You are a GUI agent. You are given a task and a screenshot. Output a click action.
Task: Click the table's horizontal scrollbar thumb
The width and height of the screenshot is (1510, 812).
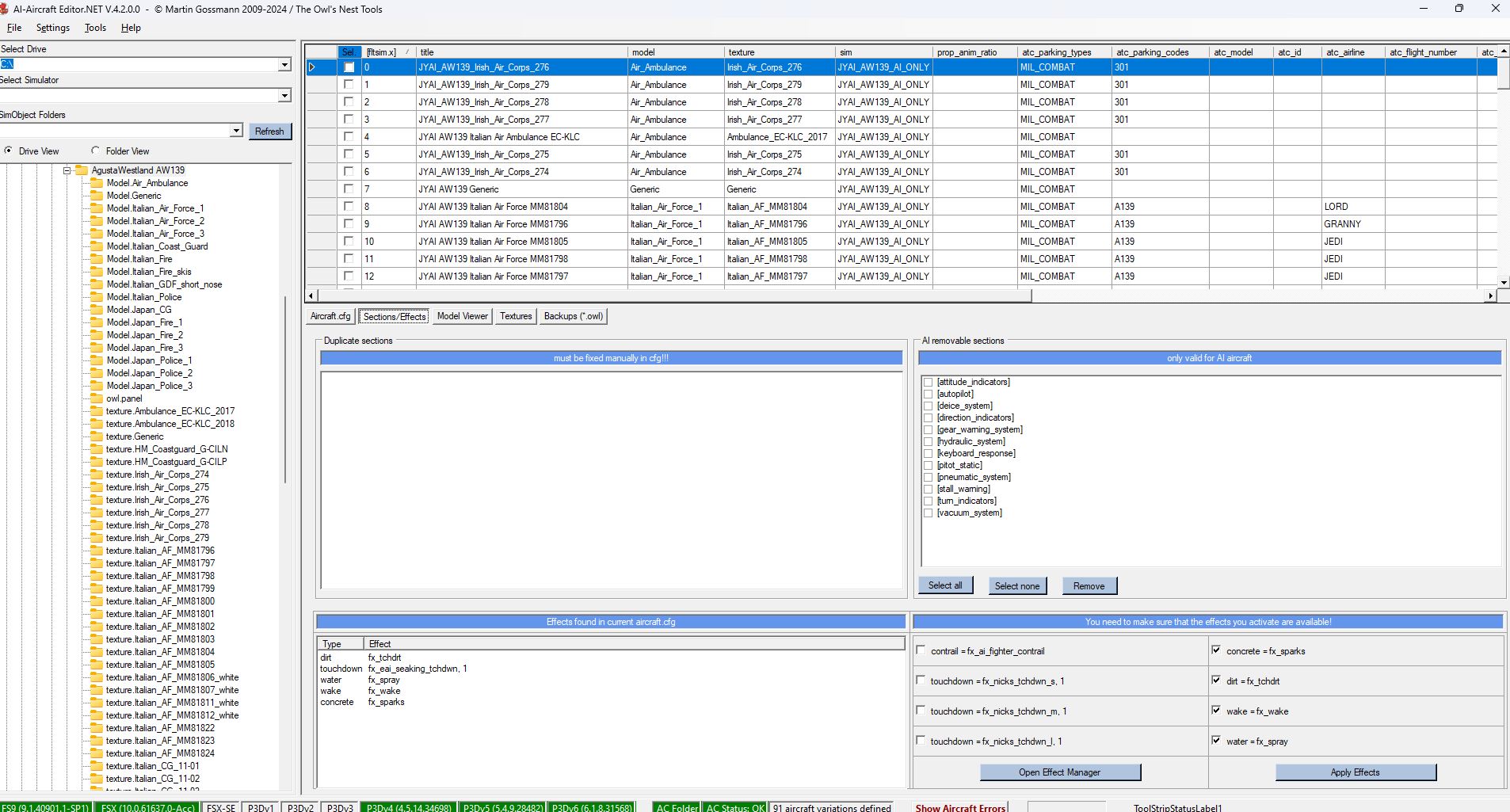pos(674,295)
